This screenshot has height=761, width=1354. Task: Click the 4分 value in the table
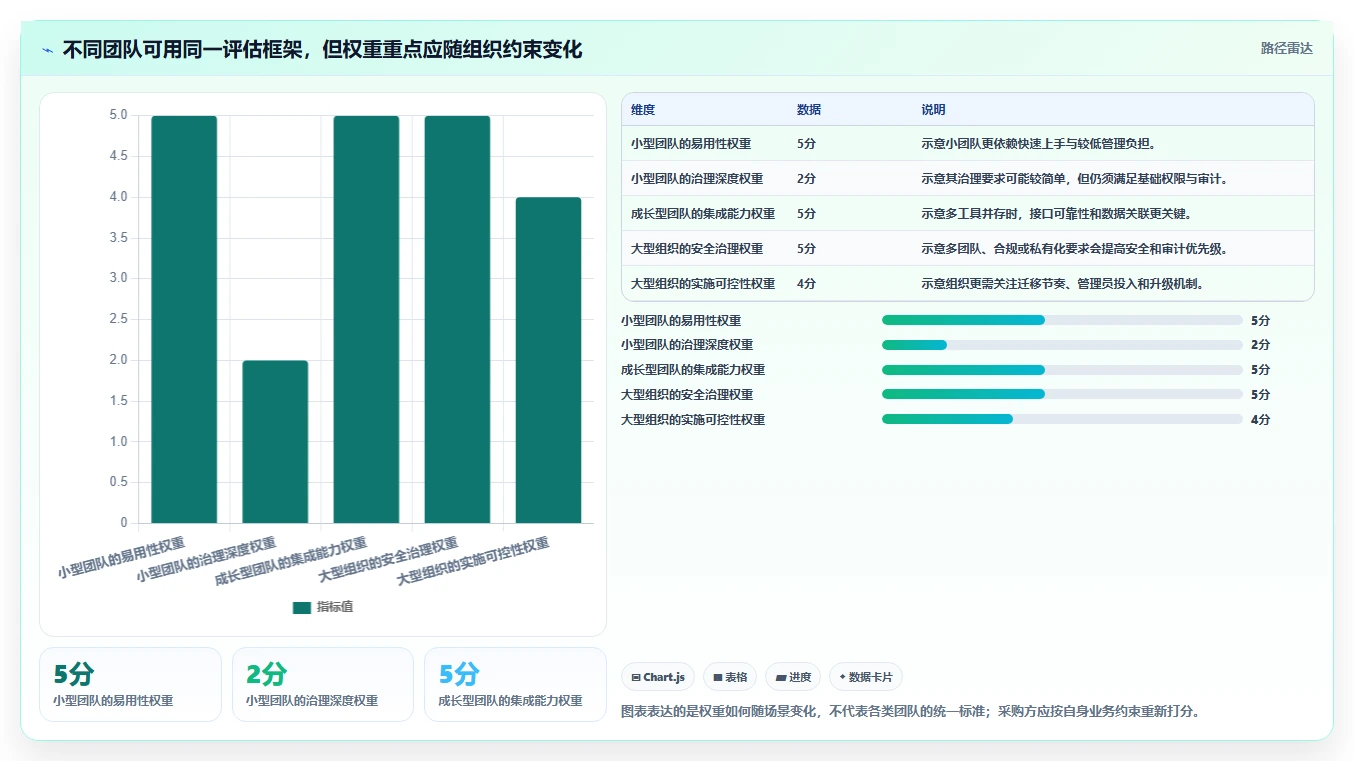point(806,284)
